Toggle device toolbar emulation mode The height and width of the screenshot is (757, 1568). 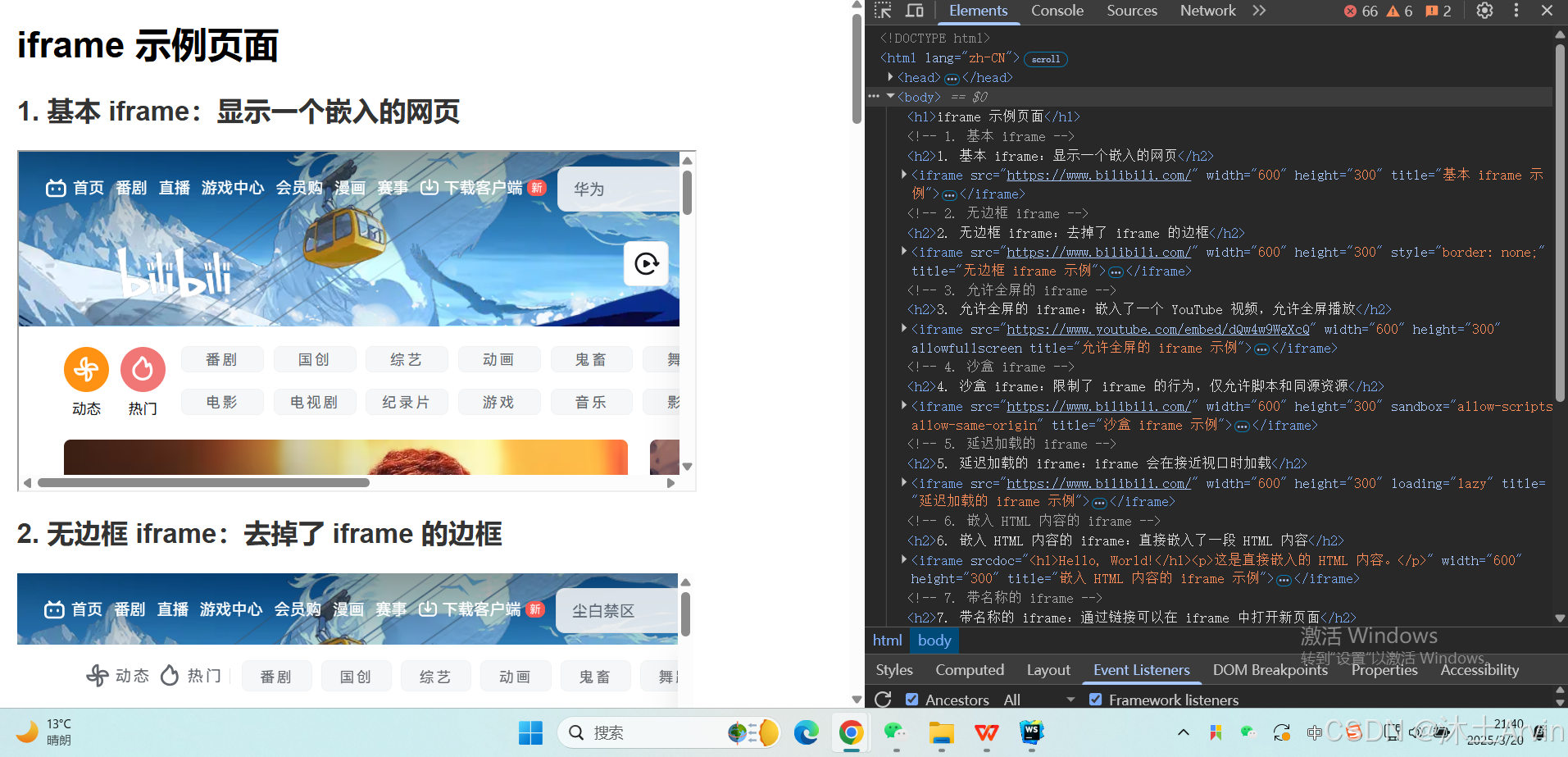click(914, 11)
